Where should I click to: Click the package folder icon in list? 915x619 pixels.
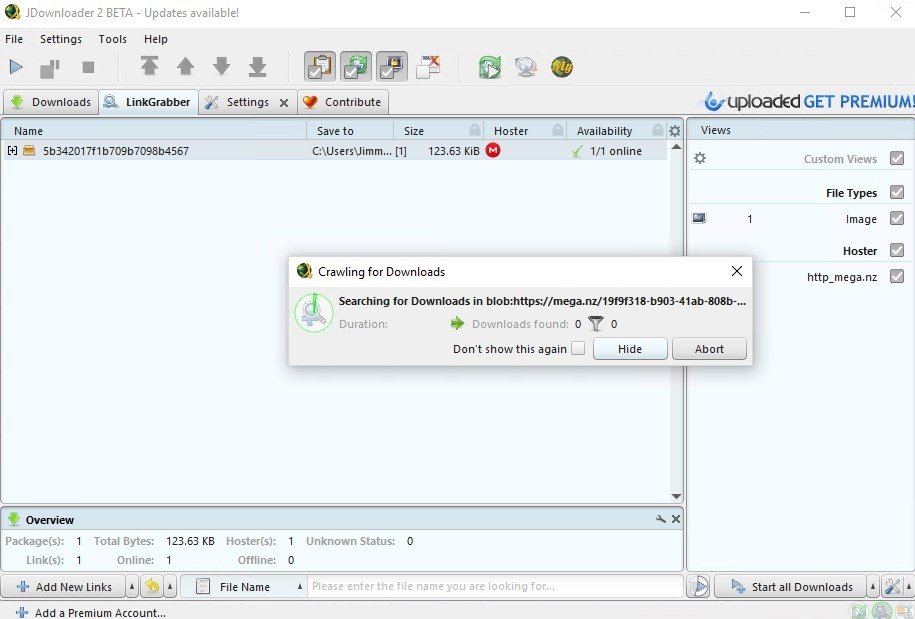coord(29,151)
